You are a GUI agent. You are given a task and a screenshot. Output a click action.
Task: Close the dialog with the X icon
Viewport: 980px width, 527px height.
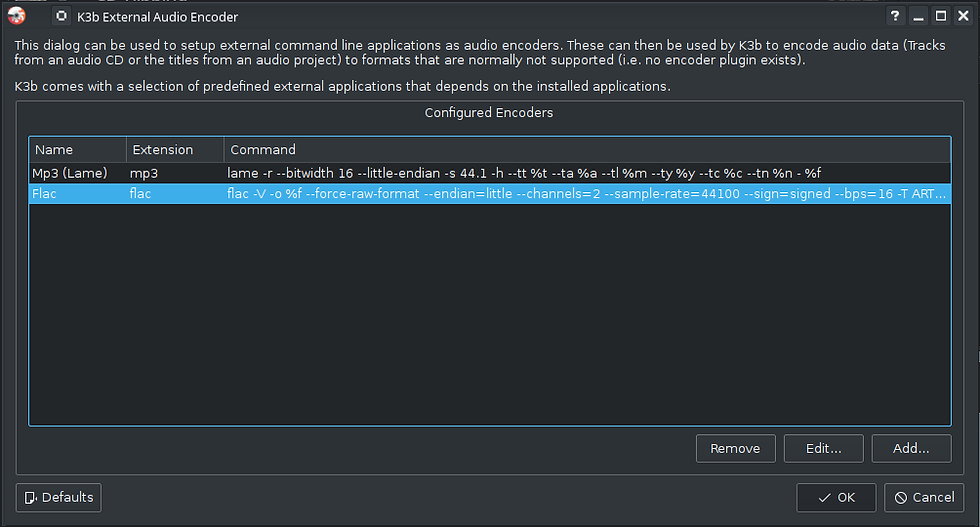(x=963, y=16)
